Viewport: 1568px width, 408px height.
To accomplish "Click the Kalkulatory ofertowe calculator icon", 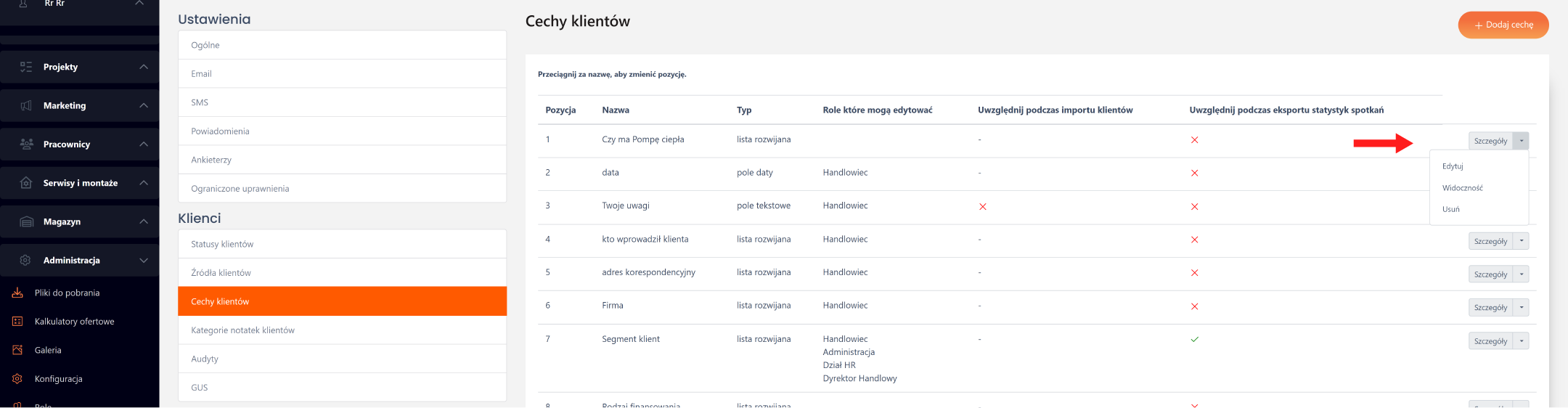I will pos(17,322).
